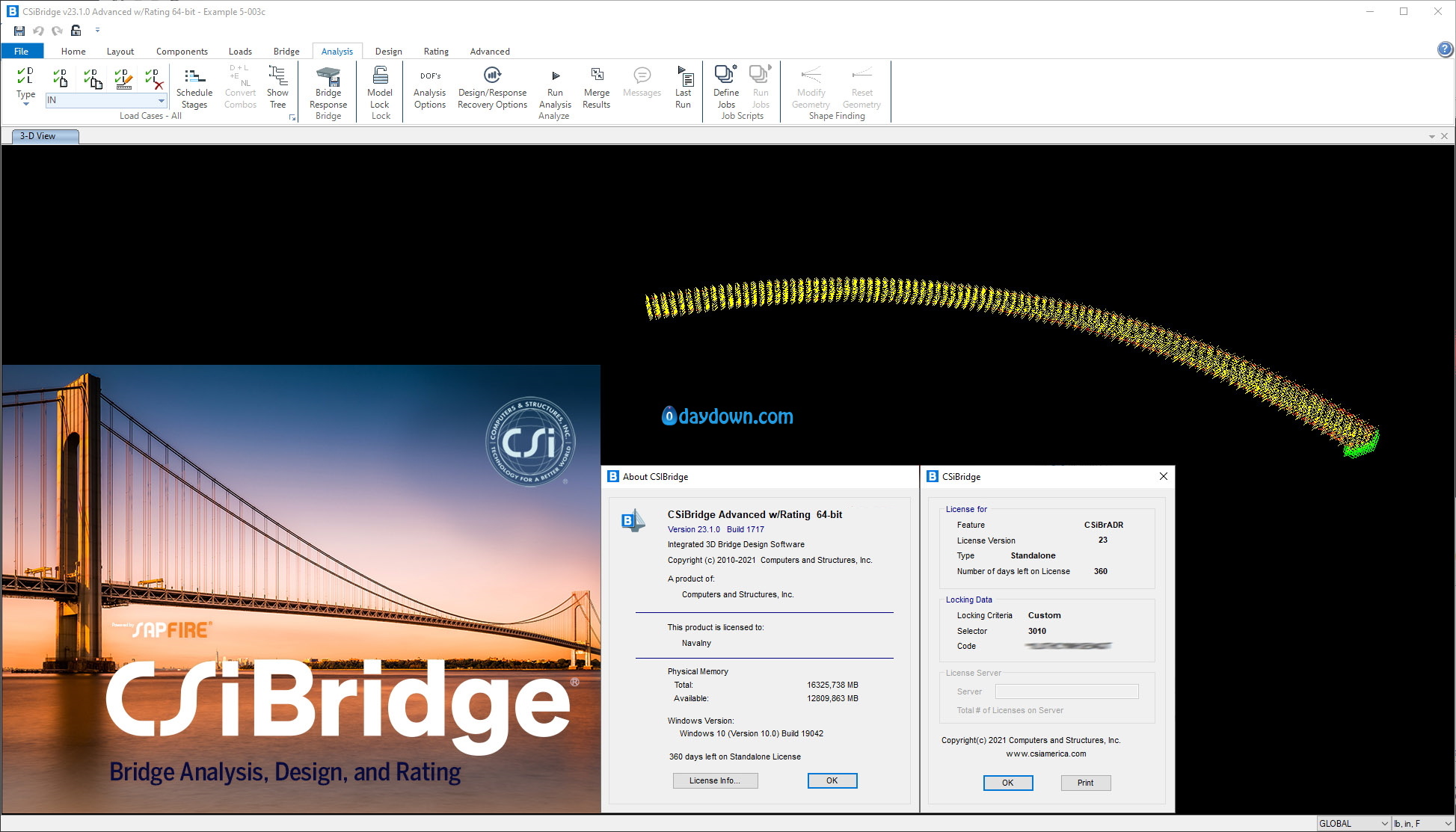1456x832 pixels.
Task: Click the www.csiamerica.com text
Action: pyautogui.click(x=1045, y=754)
